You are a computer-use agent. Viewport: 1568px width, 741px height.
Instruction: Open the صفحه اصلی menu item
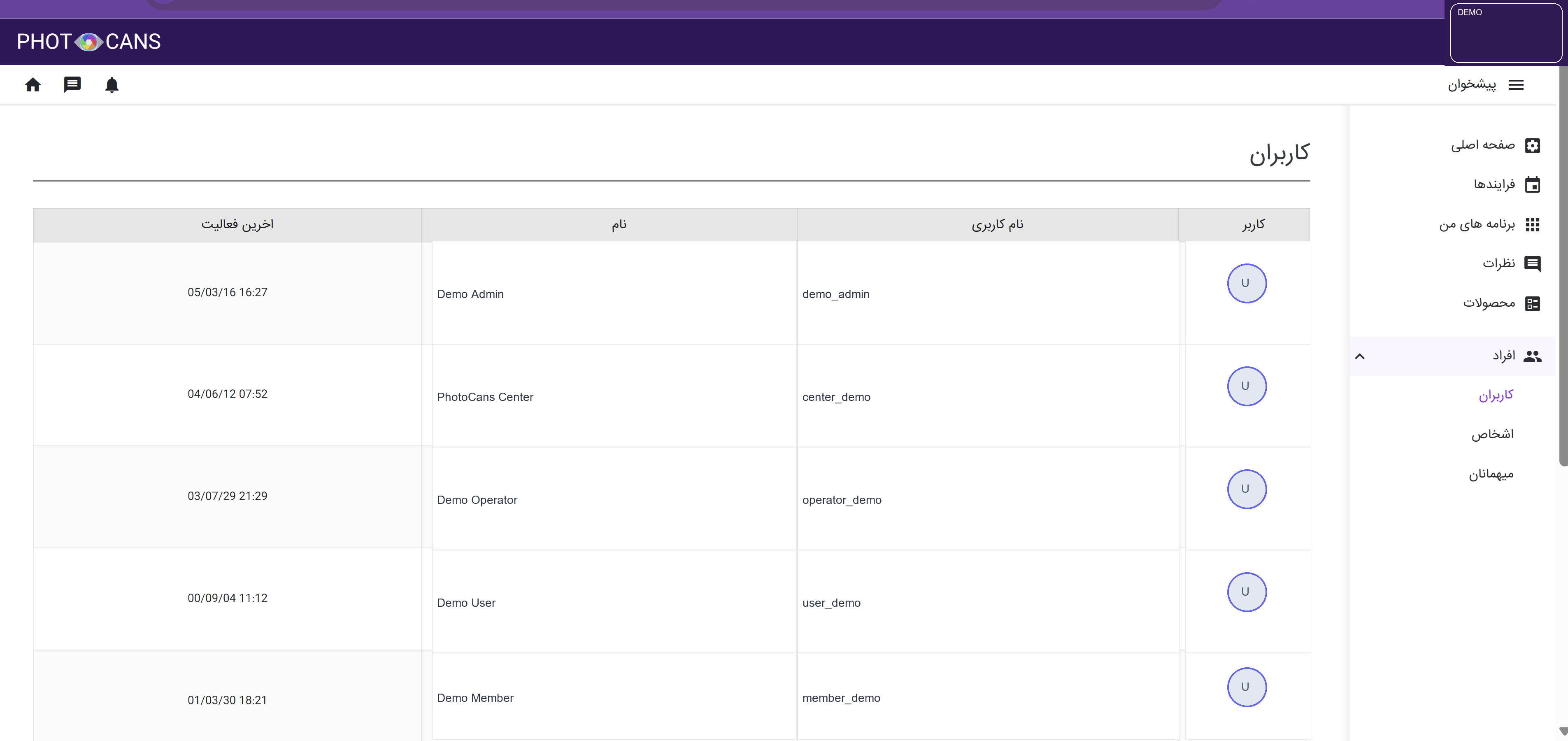point(1483,145)
